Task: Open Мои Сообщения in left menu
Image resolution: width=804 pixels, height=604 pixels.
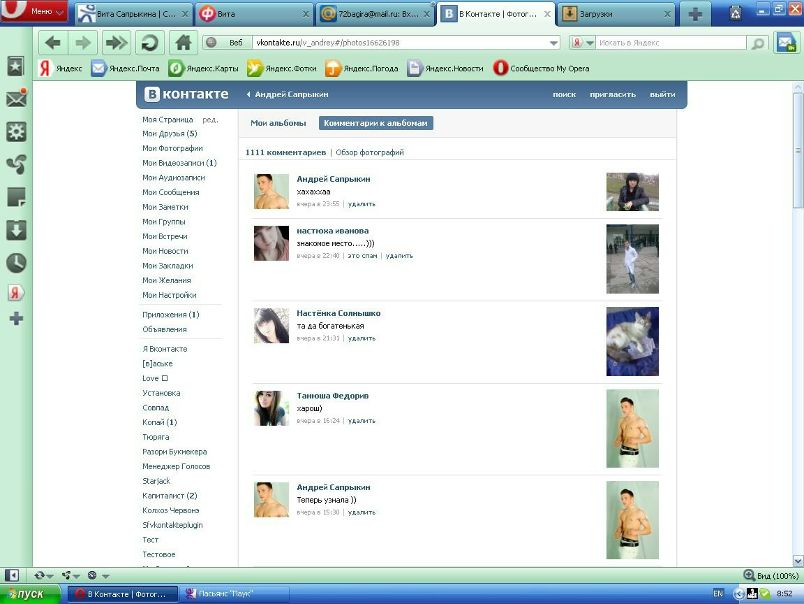Action: click(170, 192)
